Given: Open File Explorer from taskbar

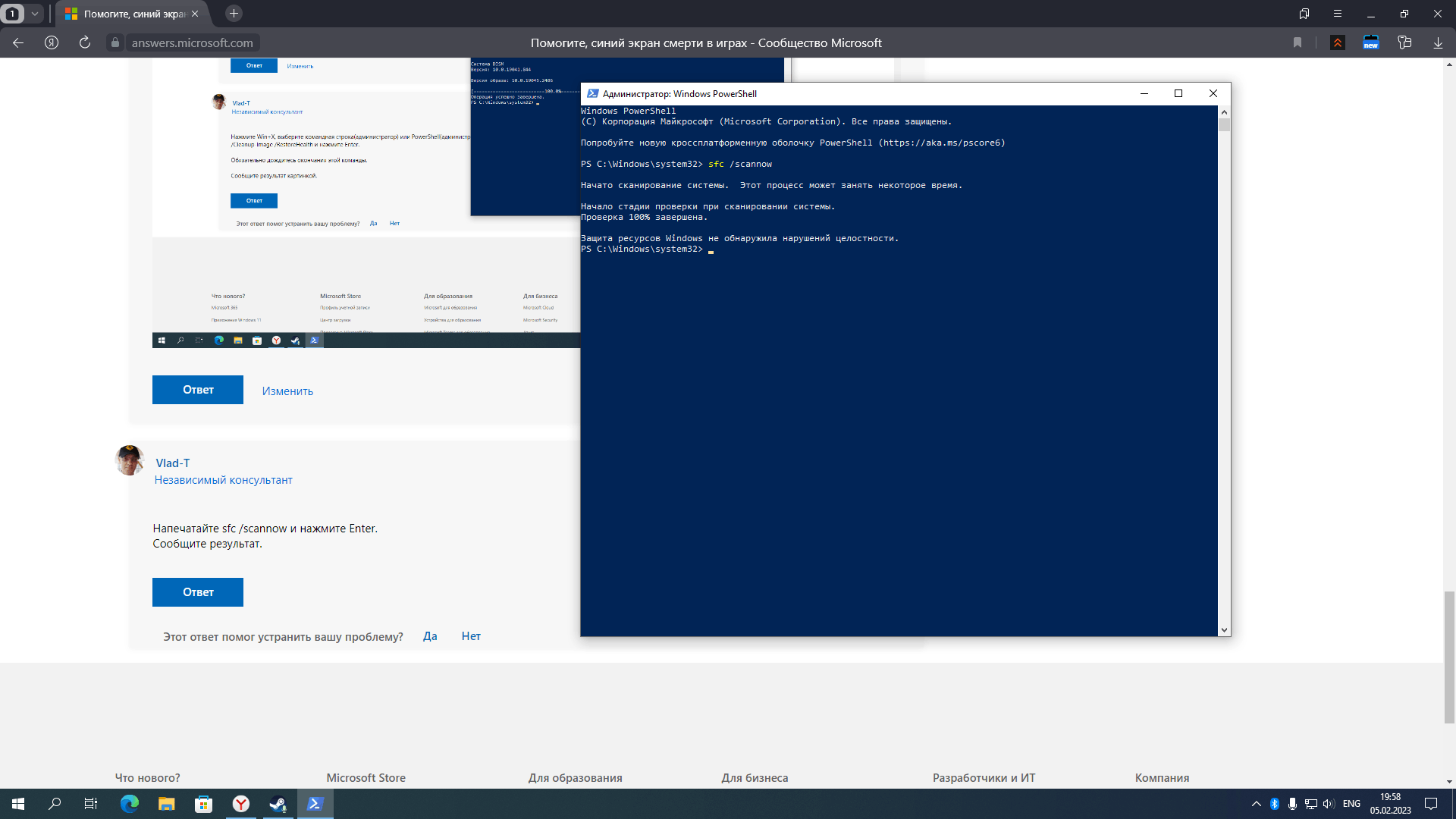Looking at the screenshot, I should pyautogui.click(x=166, y=804).
